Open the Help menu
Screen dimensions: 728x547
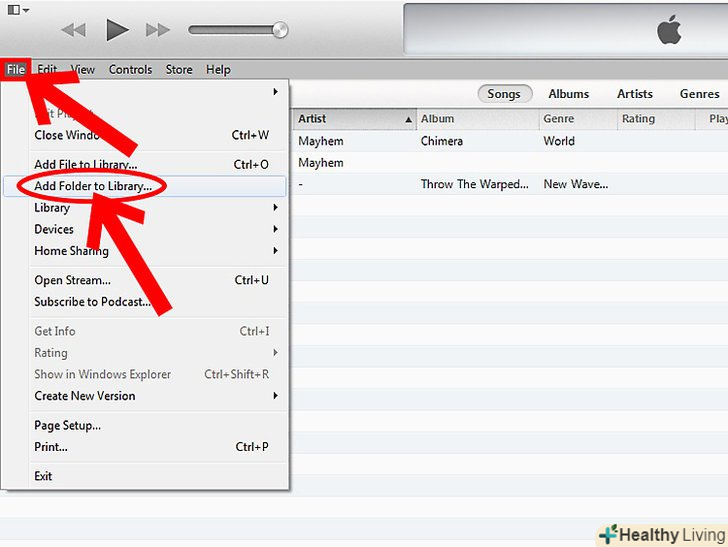click(x=218, y=70)
